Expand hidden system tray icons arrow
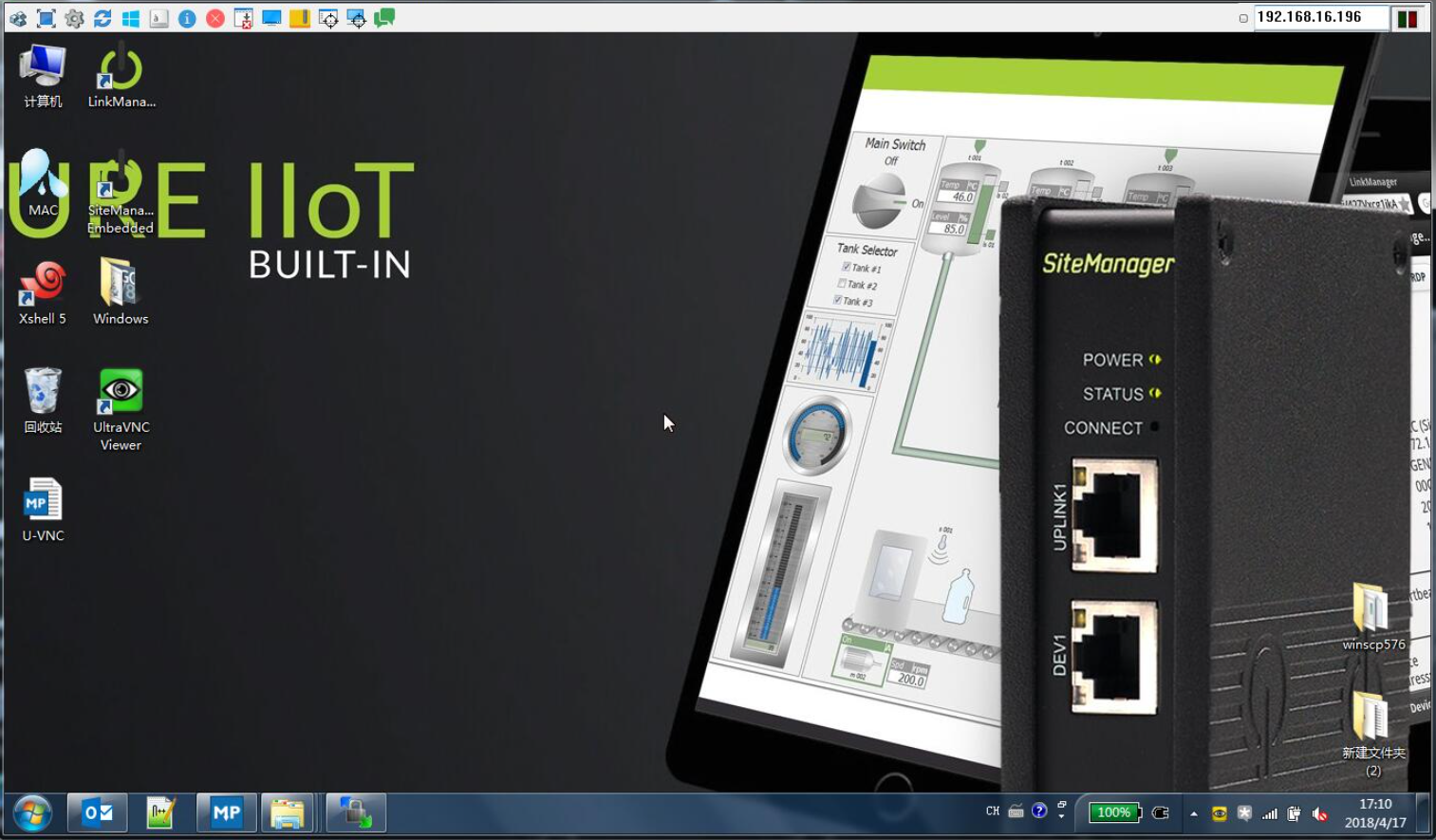 click(1194, 813)
